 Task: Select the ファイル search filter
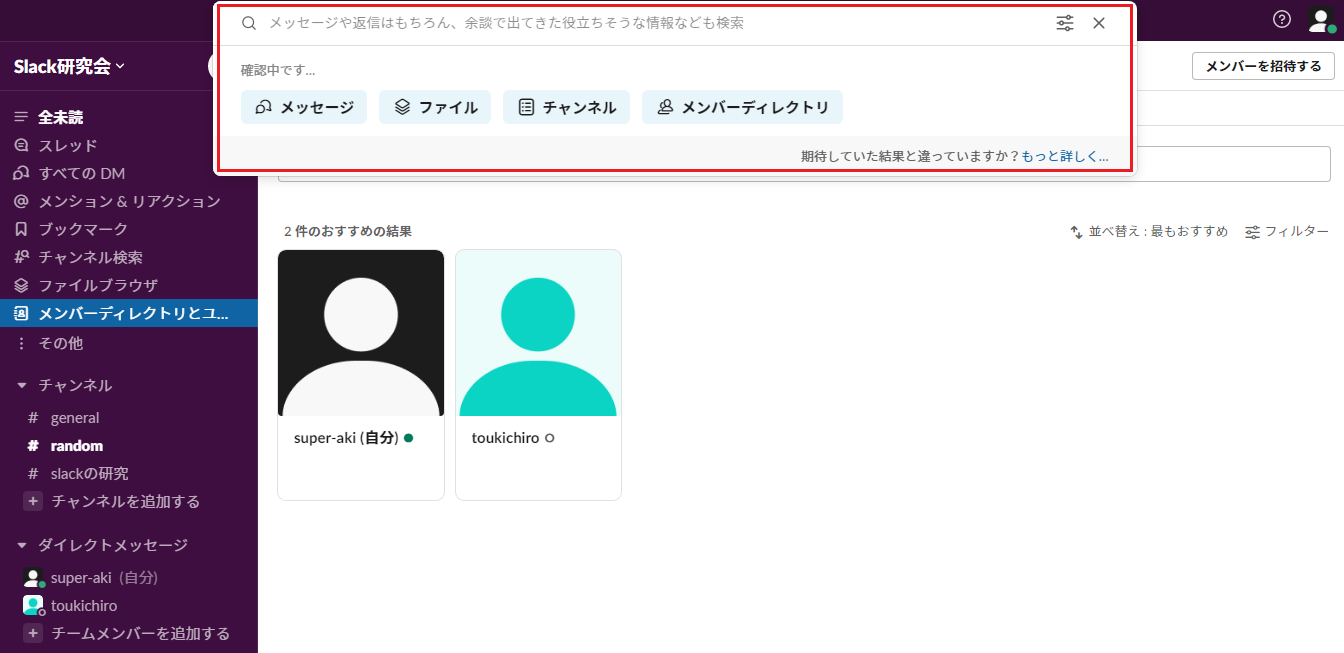[435, 107]
